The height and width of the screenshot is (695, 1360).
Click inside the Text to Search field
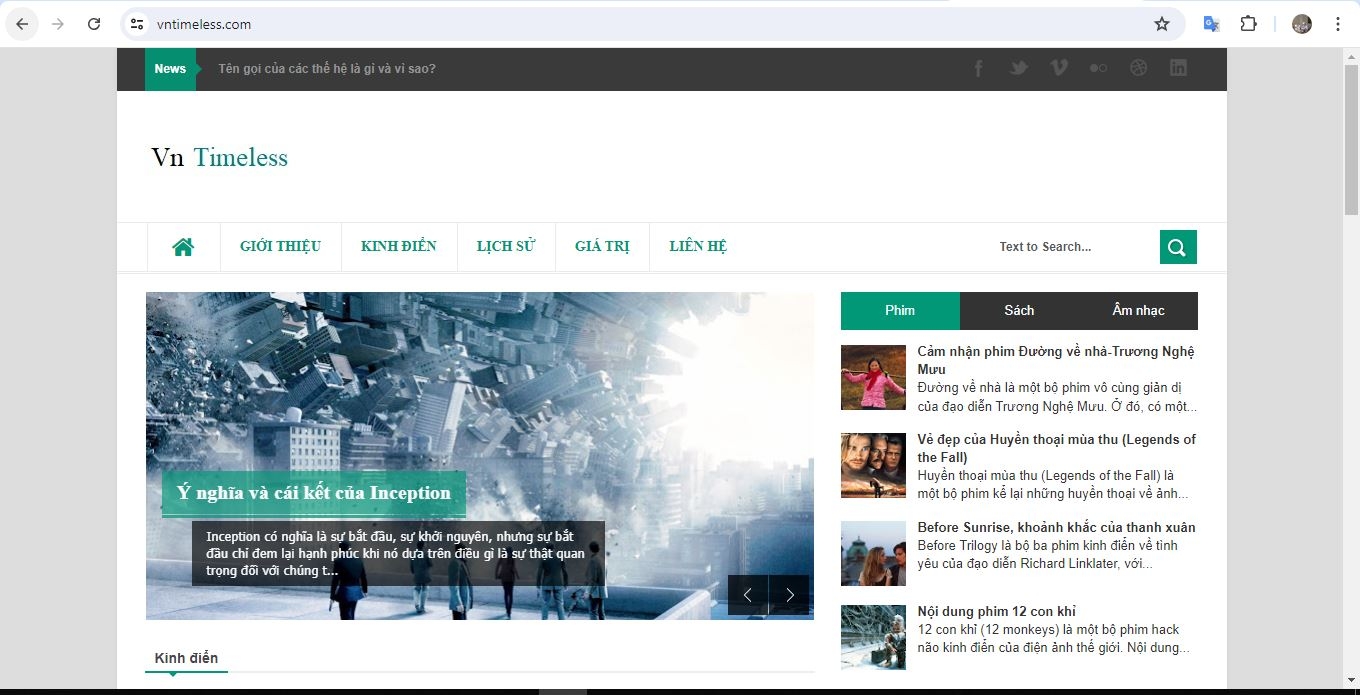coord(1075,247)
